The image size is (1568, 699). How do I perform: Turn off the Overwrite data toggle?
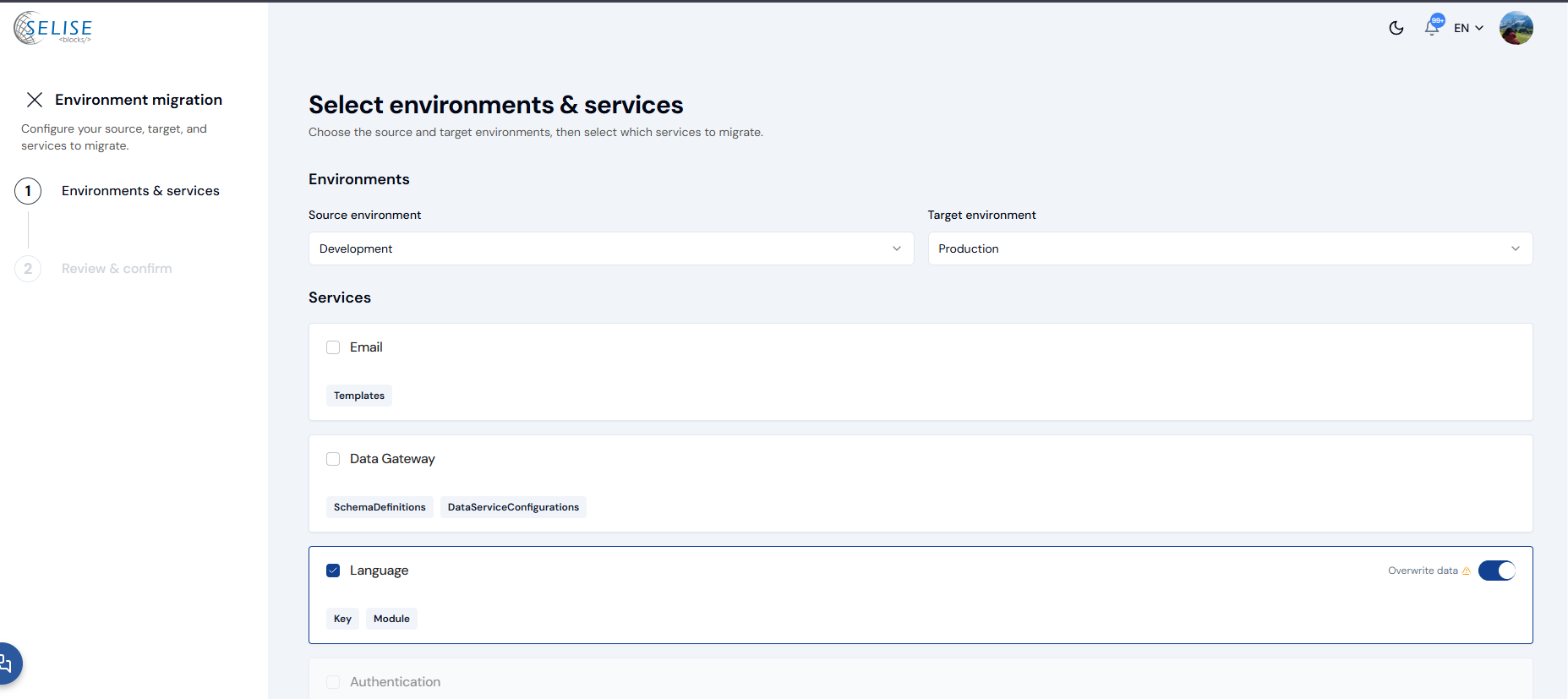tap(1496, 571)
